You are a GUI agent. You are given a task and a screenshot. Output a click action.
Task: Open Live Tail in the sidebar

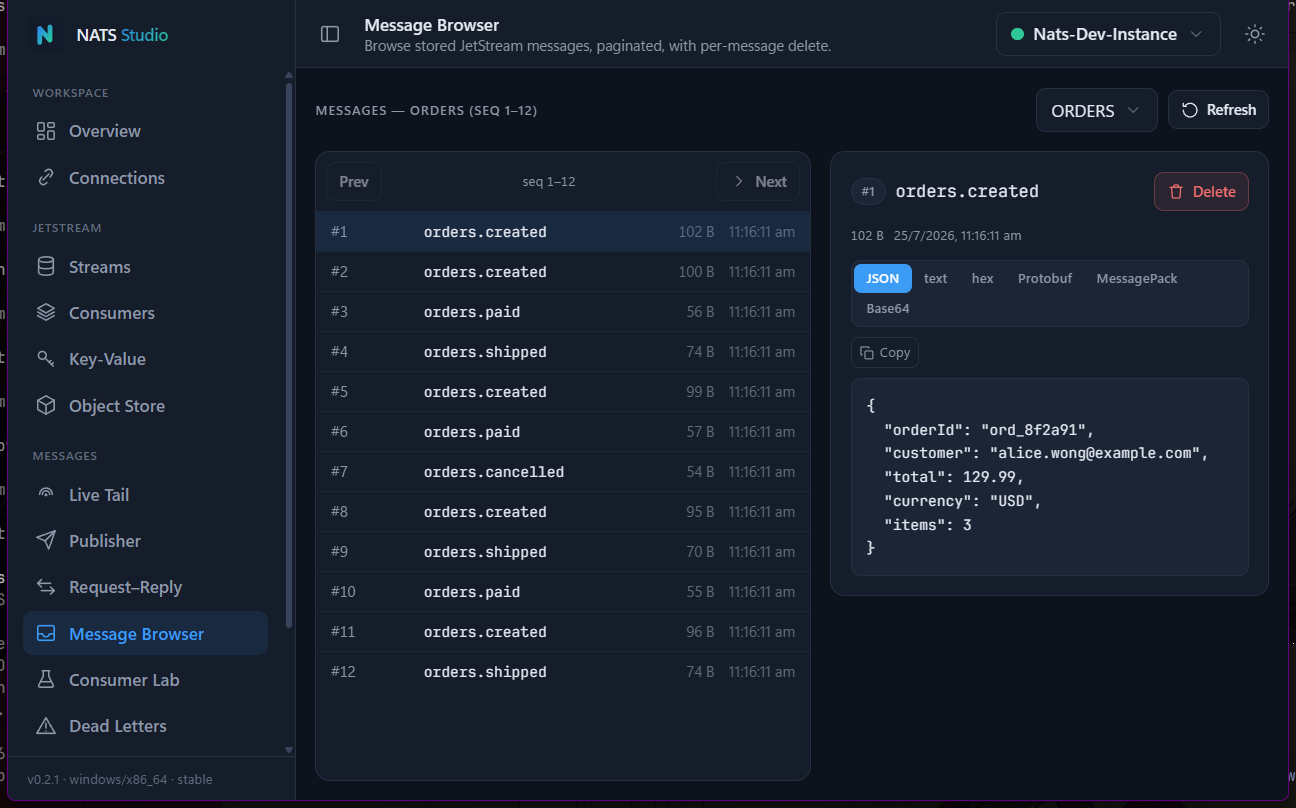coord(145,495)
